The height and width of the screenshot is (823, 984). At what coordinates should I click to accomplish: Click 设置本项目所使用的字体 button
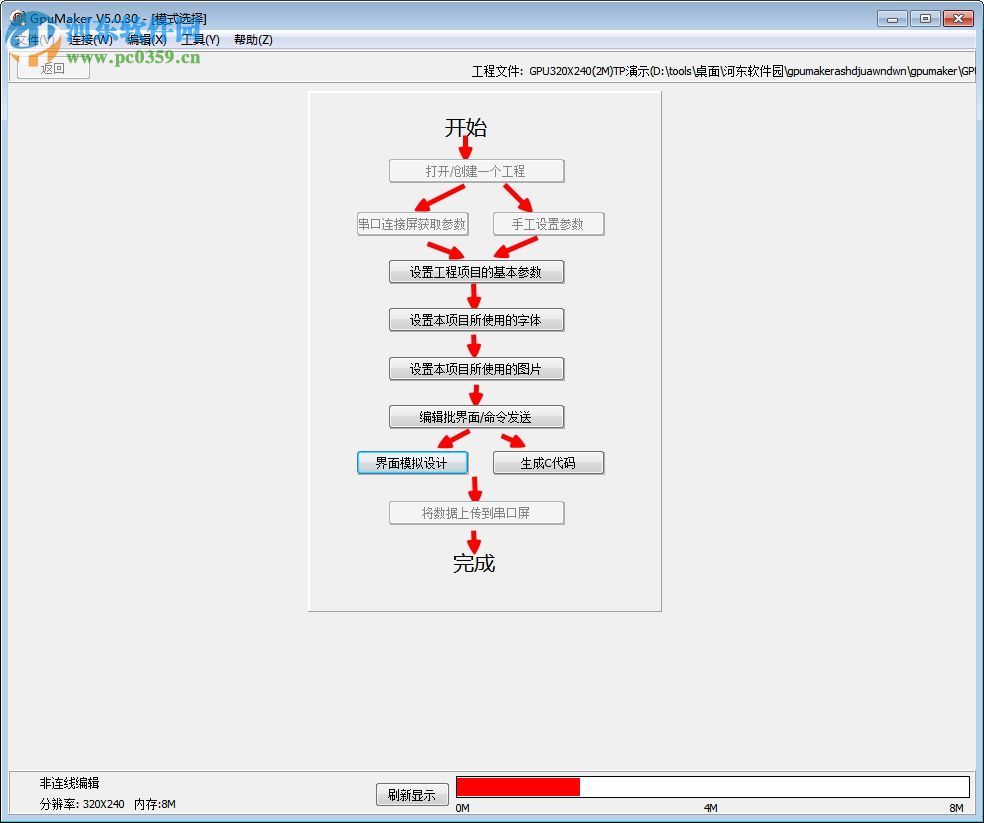[476, 319]
